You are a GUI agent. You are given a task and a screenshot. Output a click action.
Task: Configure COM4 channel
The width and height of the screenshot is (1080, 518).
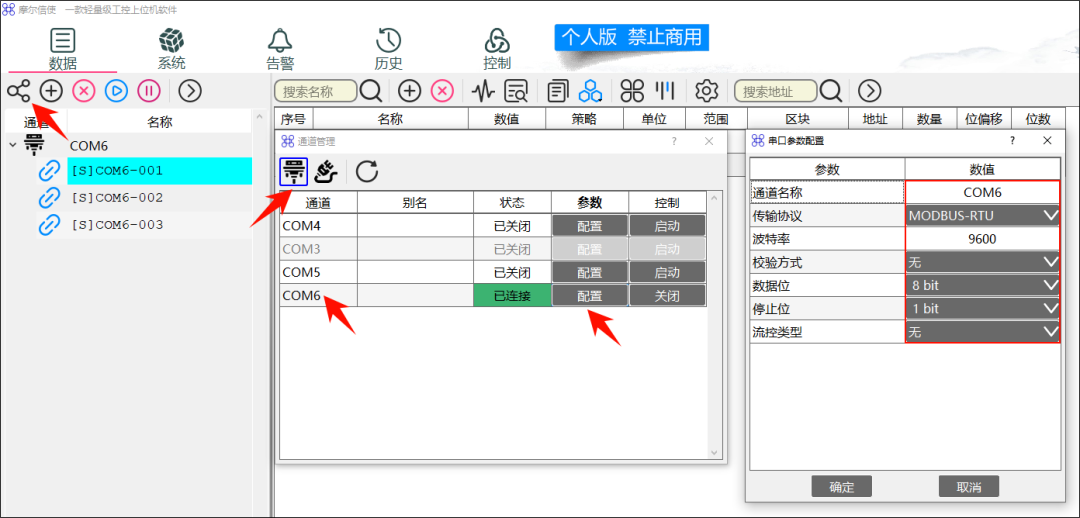[590, 225]
